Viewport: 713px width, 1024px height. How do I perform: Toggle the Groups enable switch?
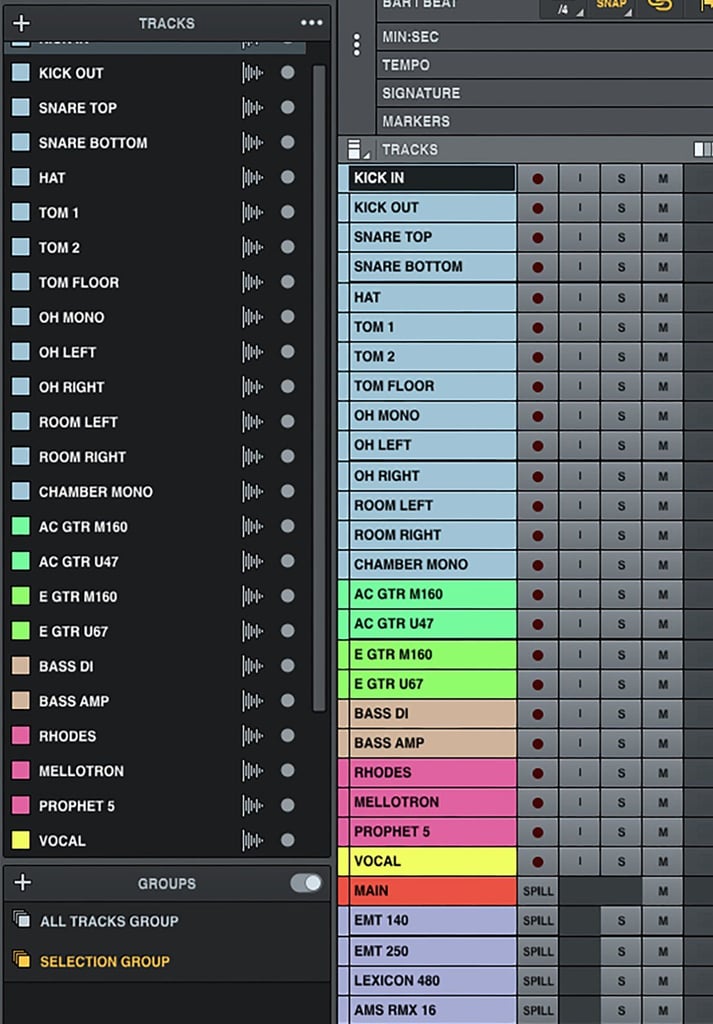pos(306,883)
